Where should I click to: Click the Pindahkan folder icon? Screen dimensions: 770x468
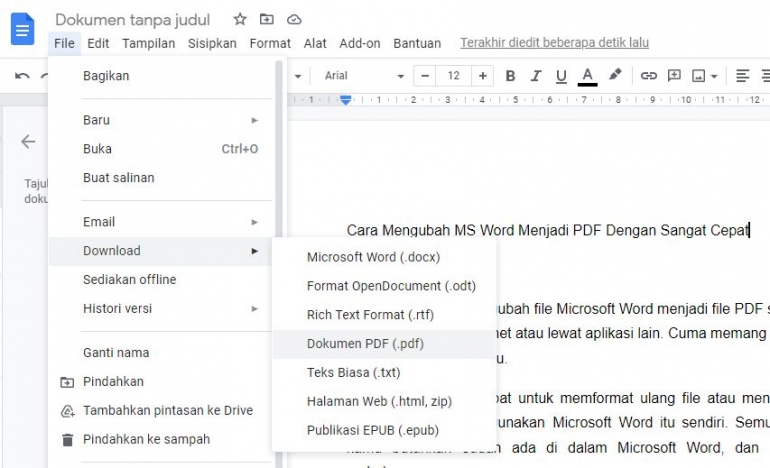(67, 382)
